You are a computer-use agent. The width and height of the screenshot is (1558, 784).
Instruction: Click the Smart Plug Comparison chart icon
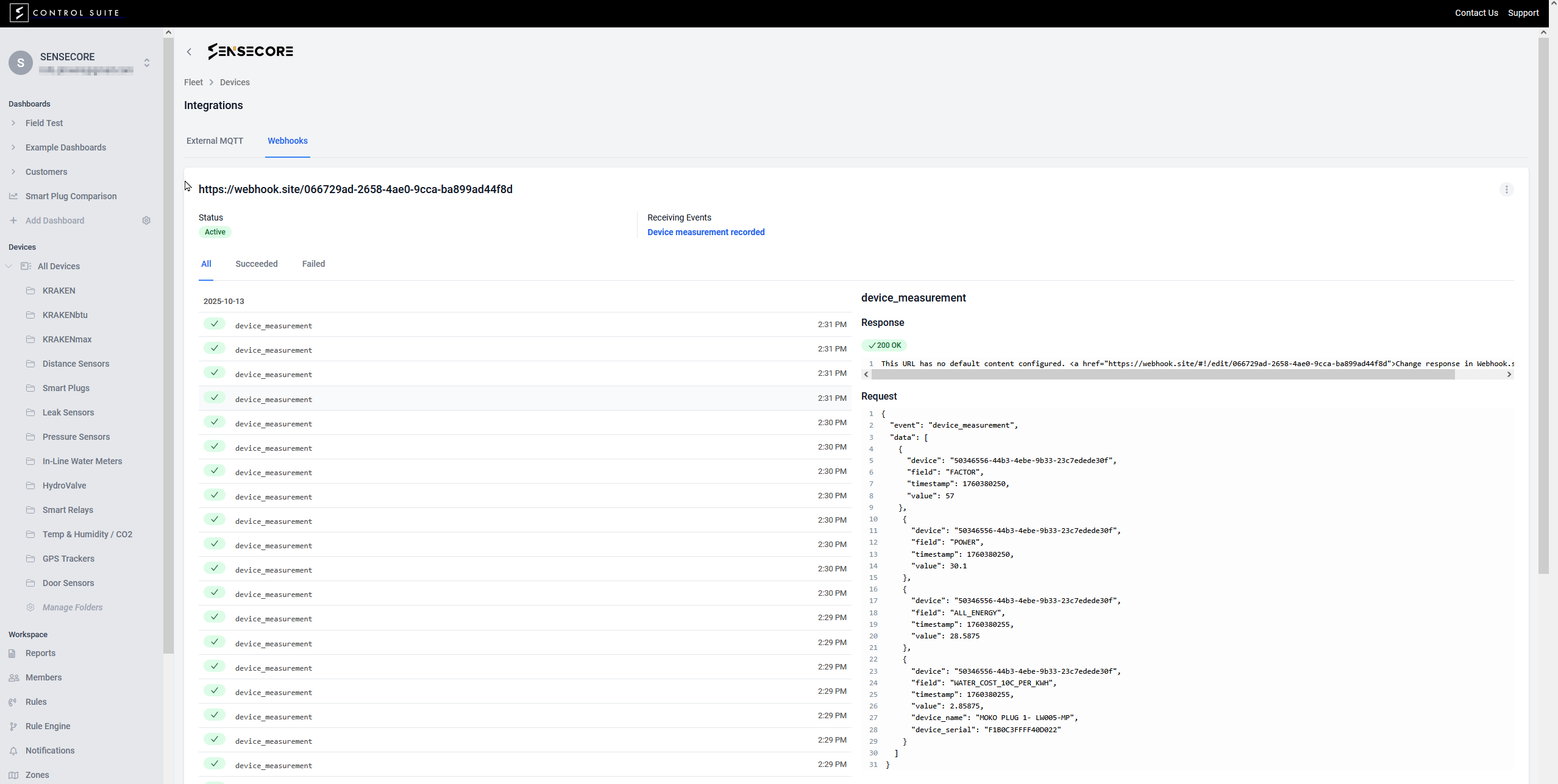[x=13, y=196]
